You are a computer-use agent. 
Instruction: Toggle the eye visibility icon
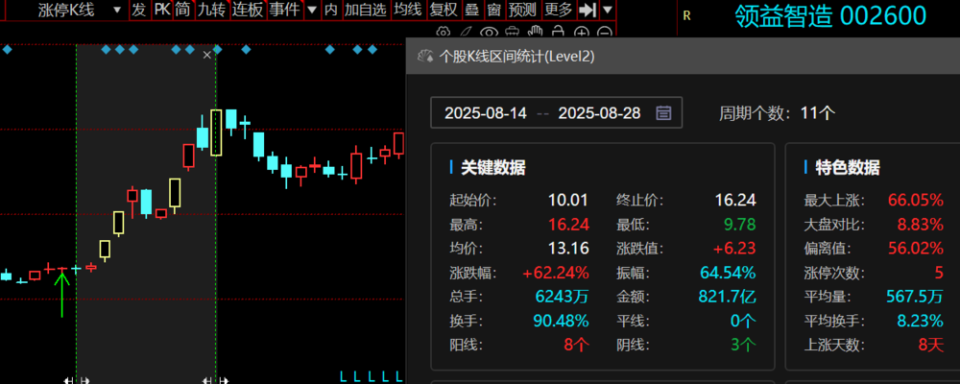pos(489,32)
